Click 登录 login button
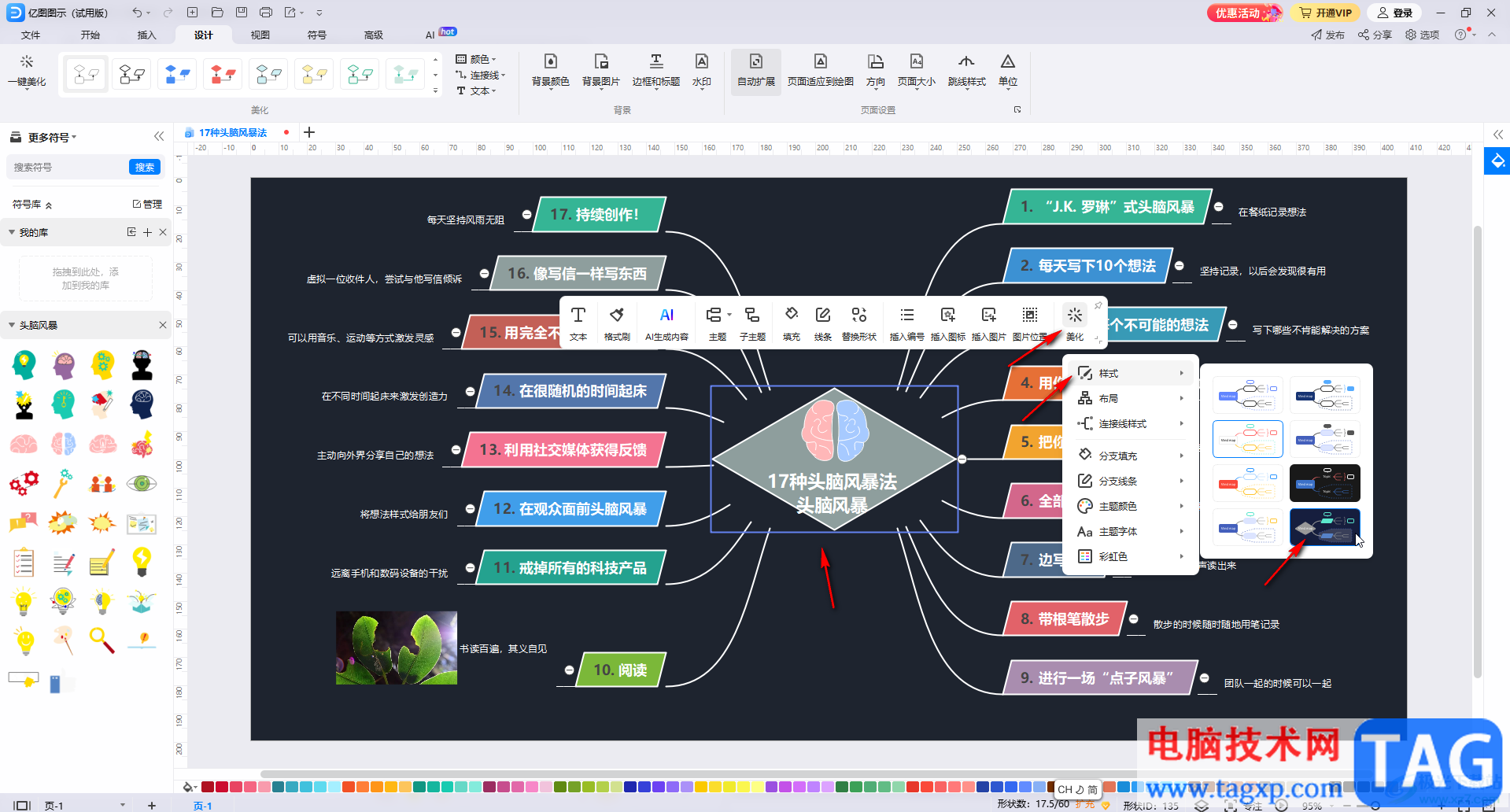This screenshot has width=1510, height=812. 1395,13
